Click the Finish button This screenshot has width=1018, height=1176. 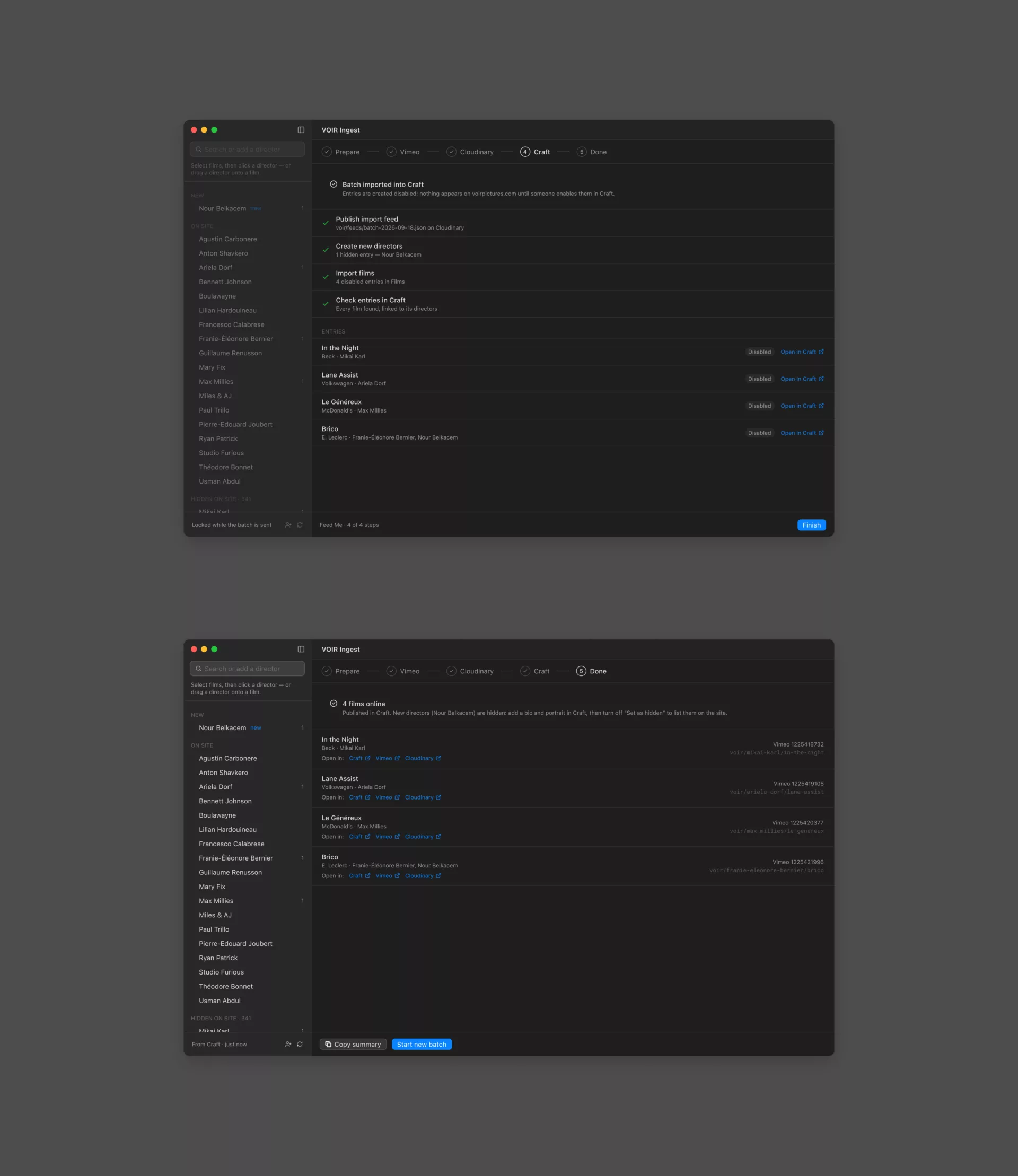(x=811, y=525)
